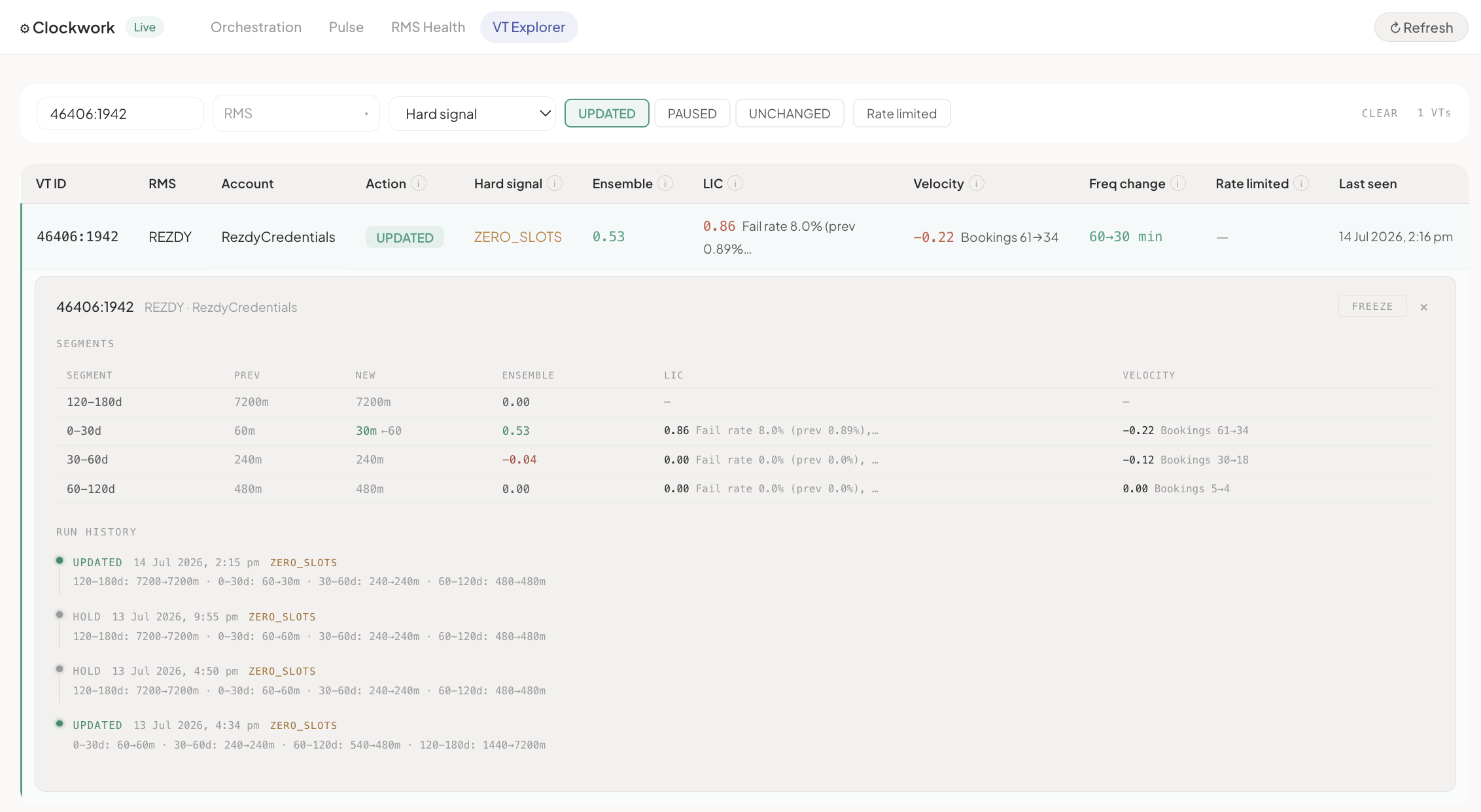Click the Clockwork gear logo icon
The image size is (1481, 812).
(x=25, y=28)
